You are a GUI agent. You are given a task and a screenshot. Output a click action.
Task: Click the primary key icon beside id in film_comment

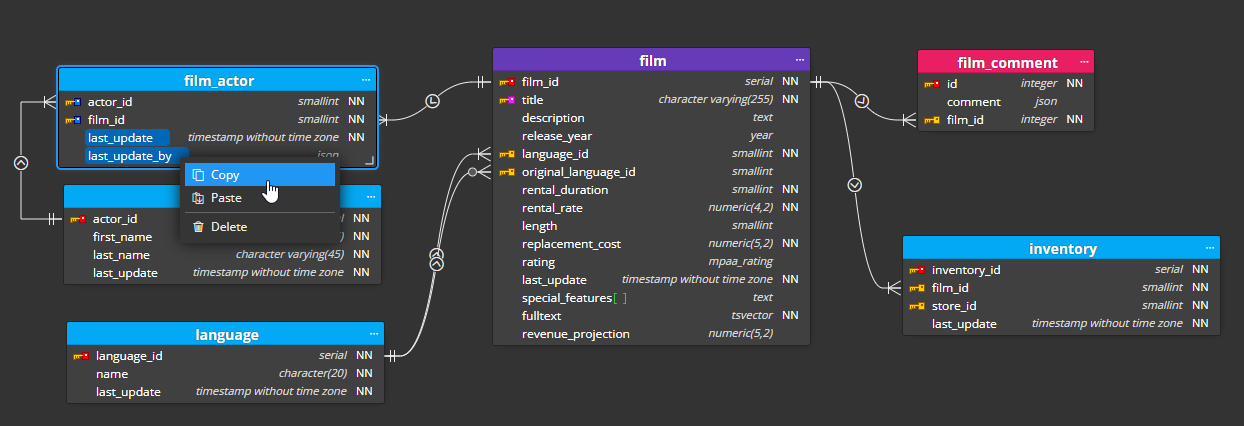pyautogui.click(x=931, y=84)
